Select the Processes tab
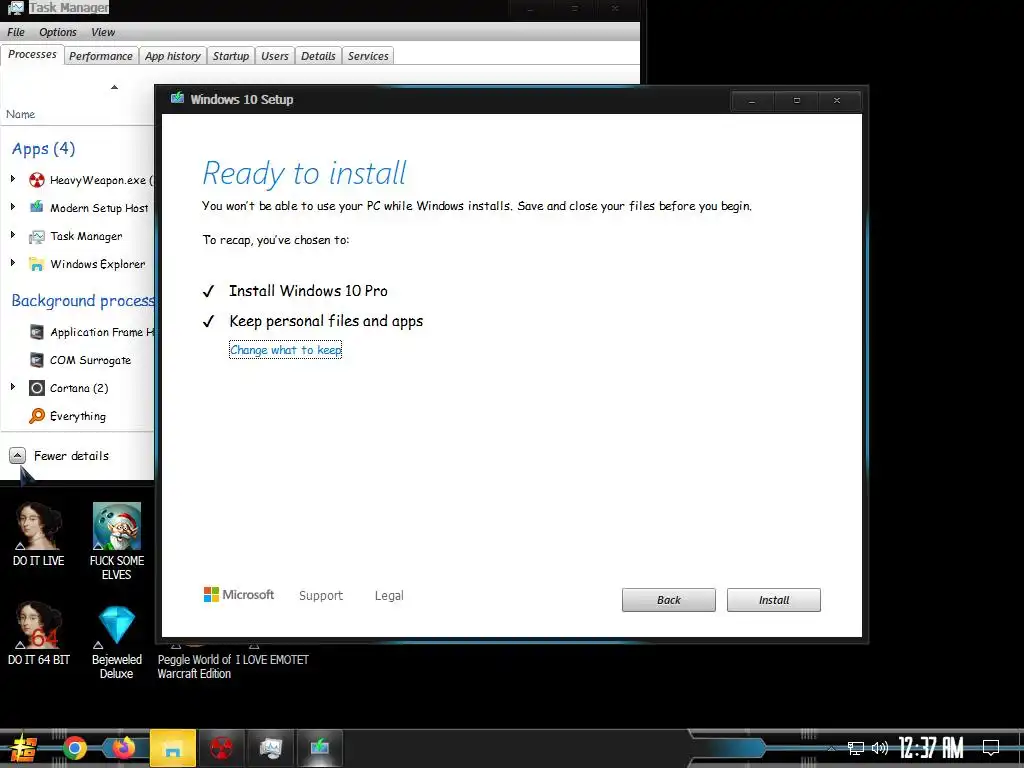This screenshot has width=1024, height=768. (x=32, y=55)
